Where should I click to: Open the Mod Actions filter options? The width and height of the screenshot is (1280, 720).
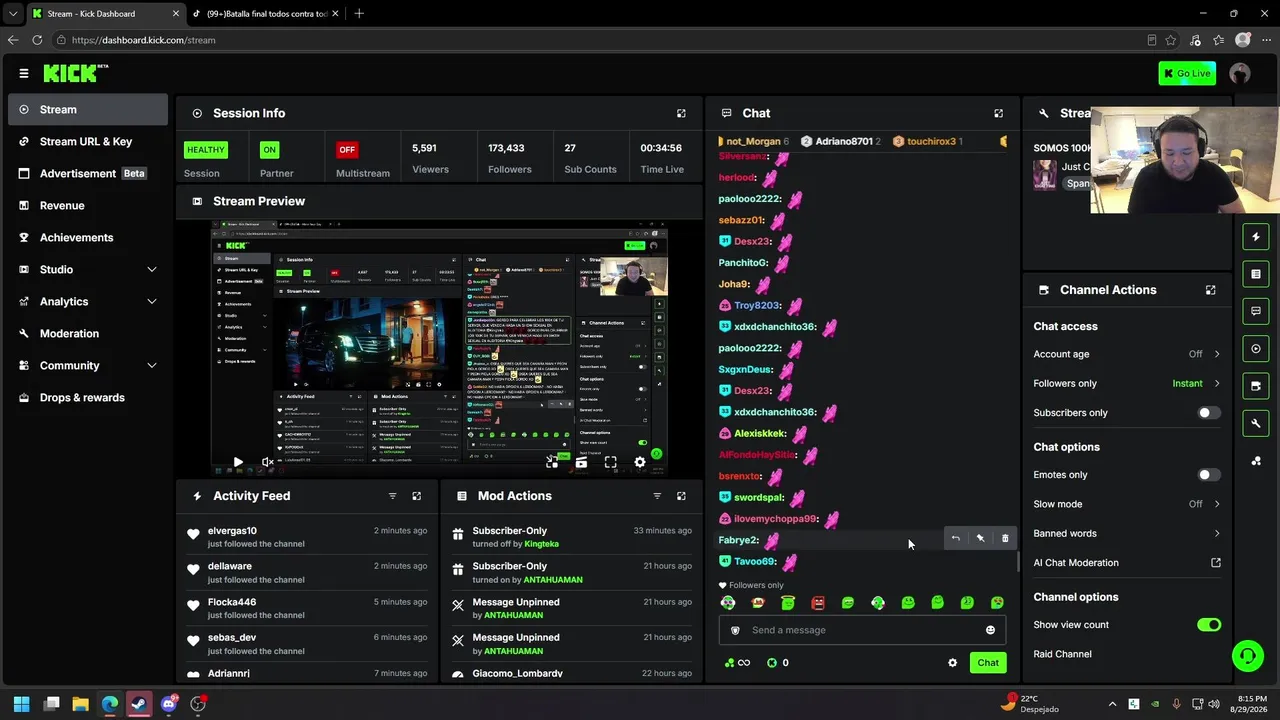pyautogui.click(x=657, y=496)
